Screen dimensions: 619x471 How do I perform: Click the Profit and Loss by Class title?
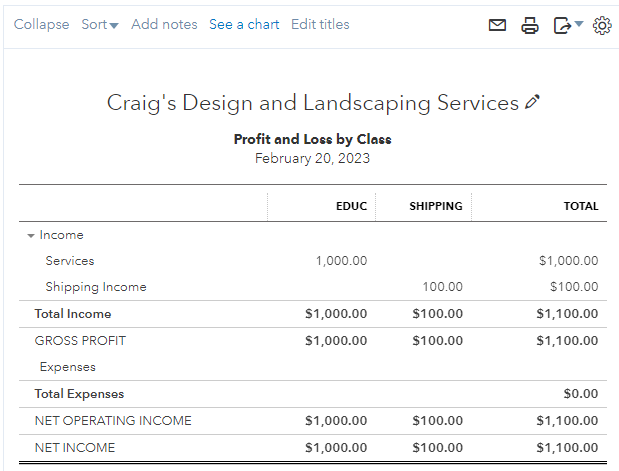(312, 139)
